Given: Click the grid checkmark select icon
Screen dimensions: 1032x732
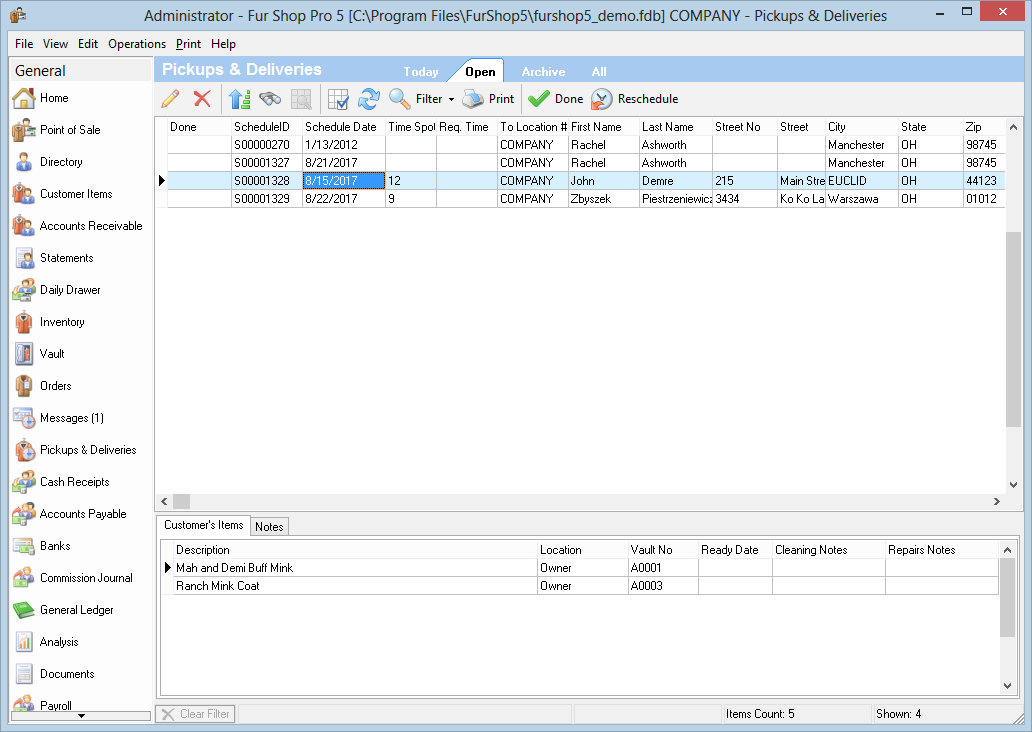Looking at the screenshot, I should click(338, 99).
